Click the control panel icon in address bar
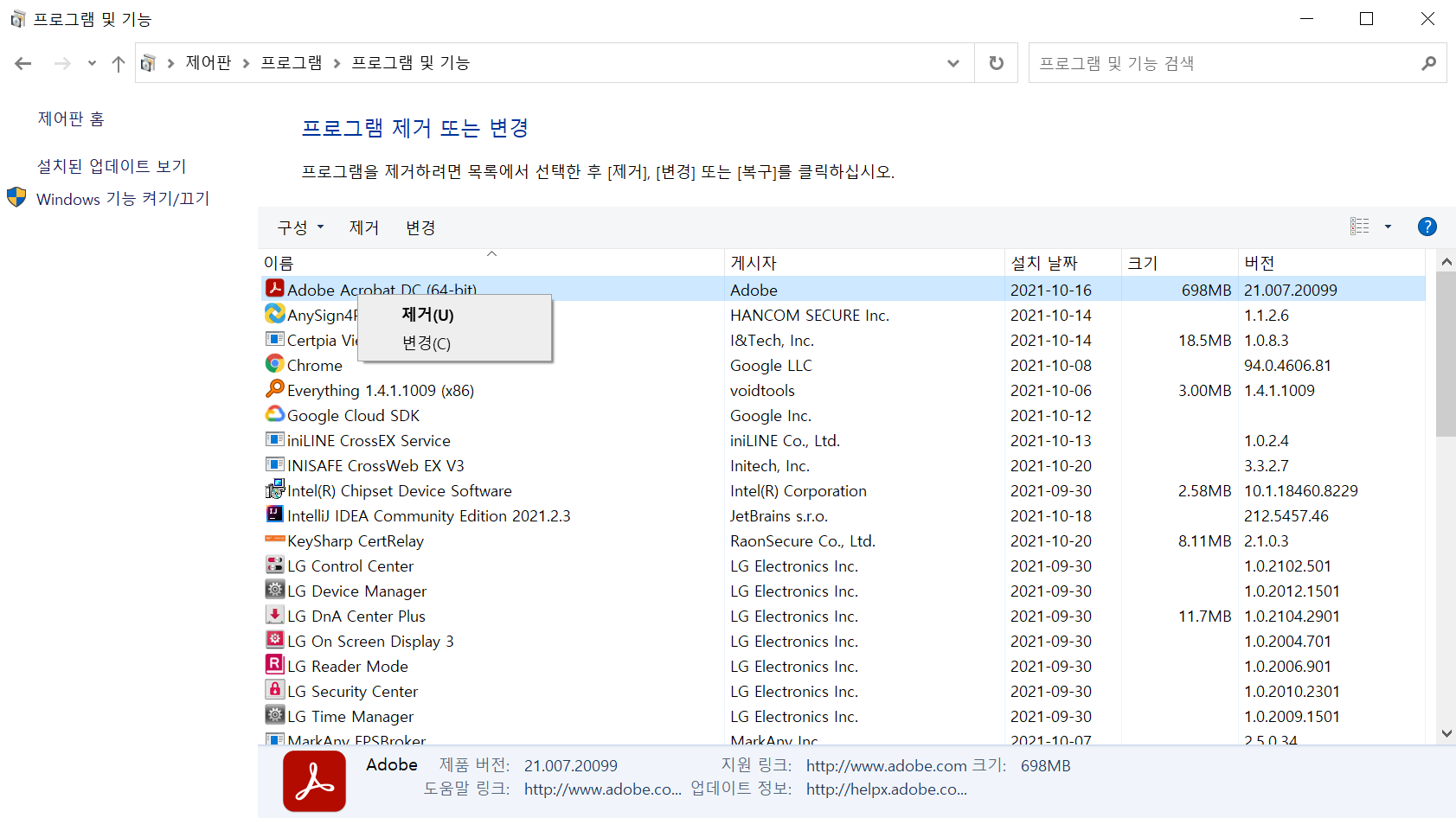The width and height of the screenshot is (1456, 818). [x=148, y=63]
